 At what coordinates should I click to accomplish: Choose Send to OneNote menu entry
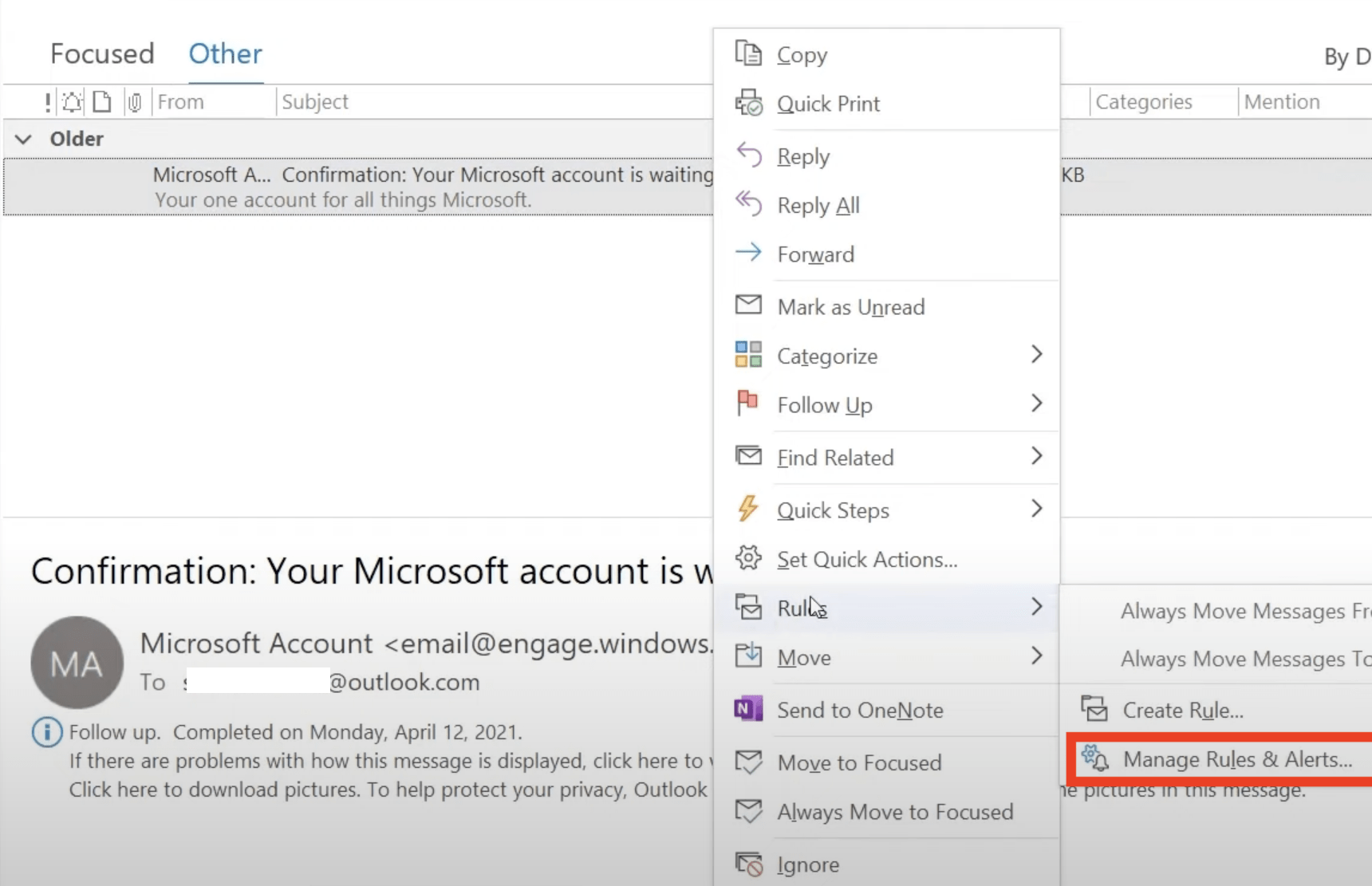pos(886,710)
